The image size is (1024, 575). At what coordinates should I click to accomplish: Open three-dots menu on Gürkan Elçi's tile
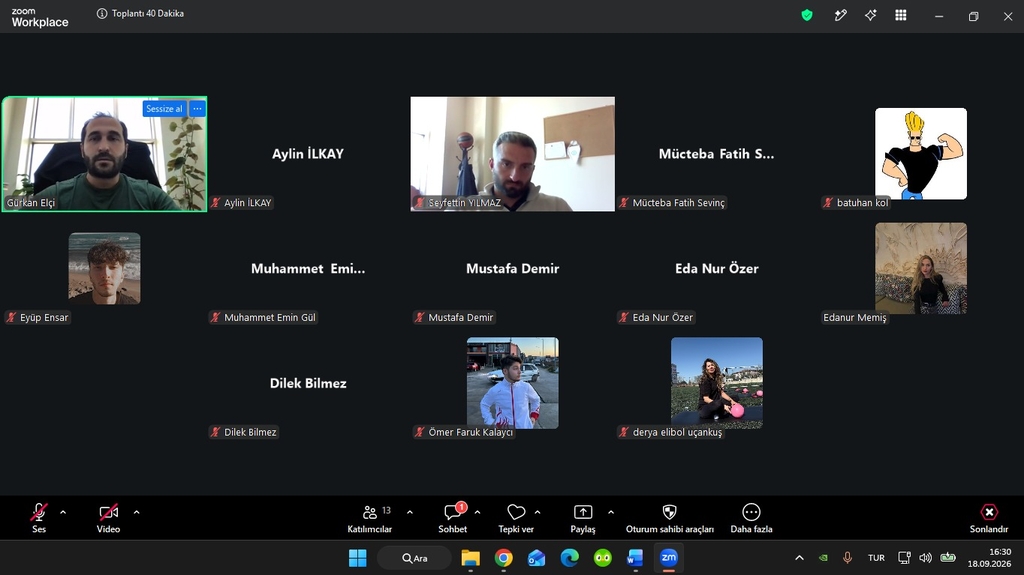(197, 108)
